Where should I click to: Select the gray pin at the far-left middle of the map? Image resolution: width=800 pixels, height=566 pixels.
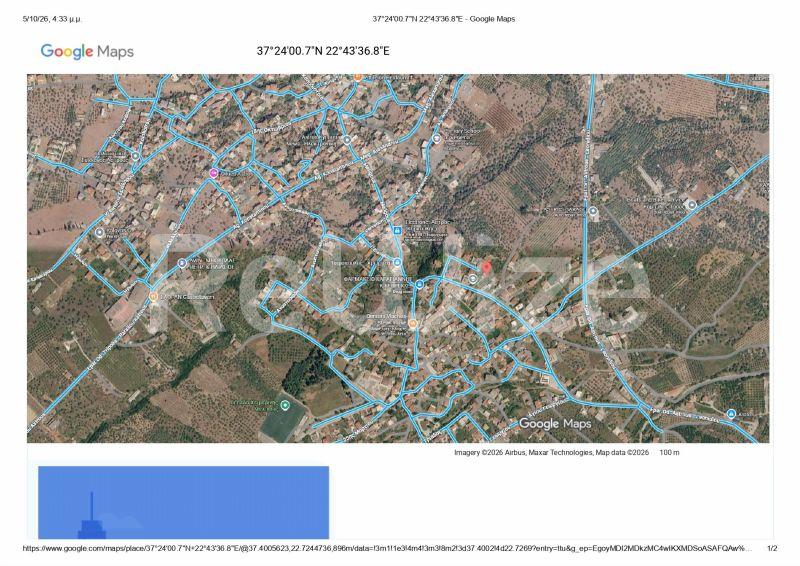[99, 233]
